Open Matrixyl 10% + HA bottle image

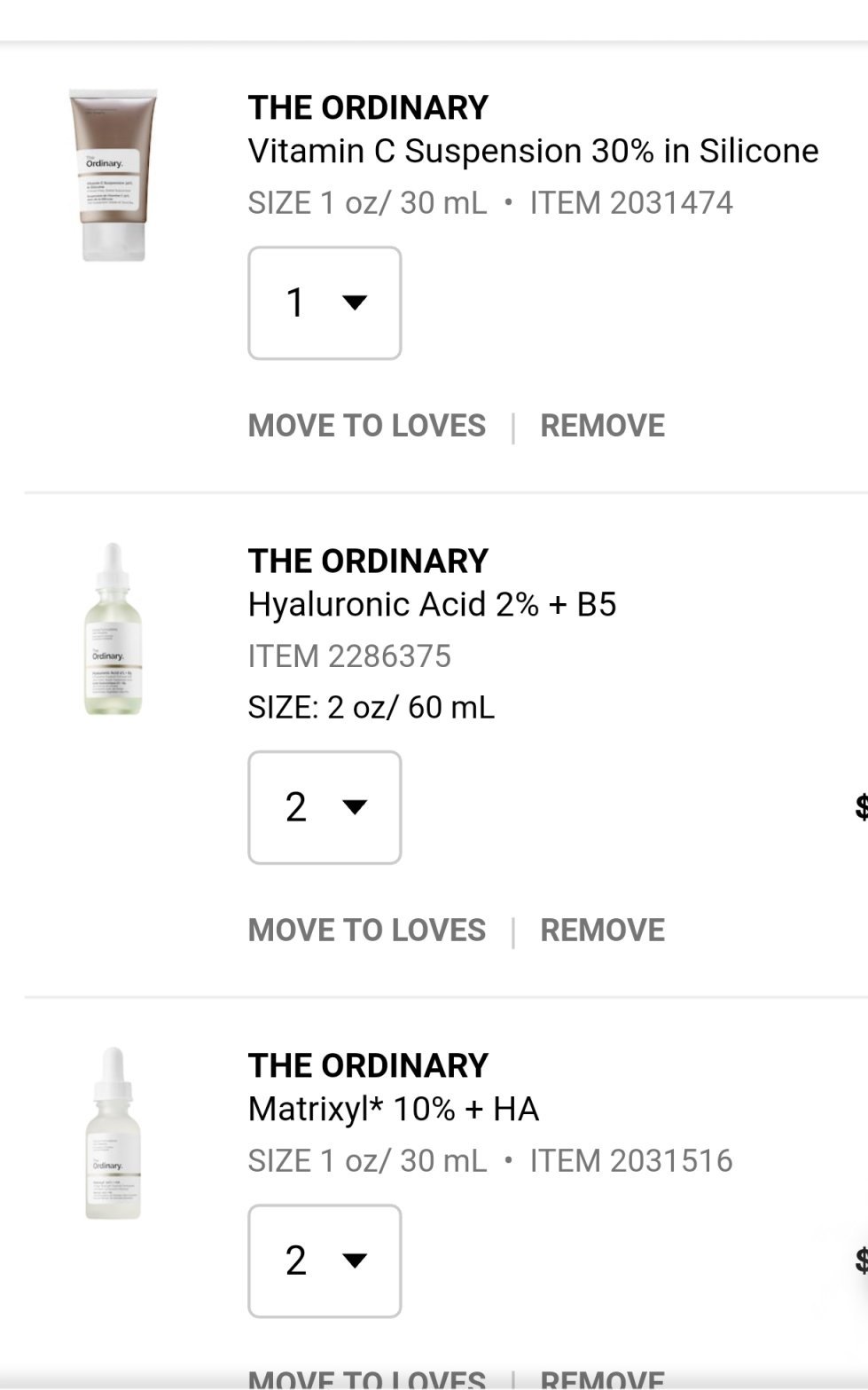[113, 1133]
